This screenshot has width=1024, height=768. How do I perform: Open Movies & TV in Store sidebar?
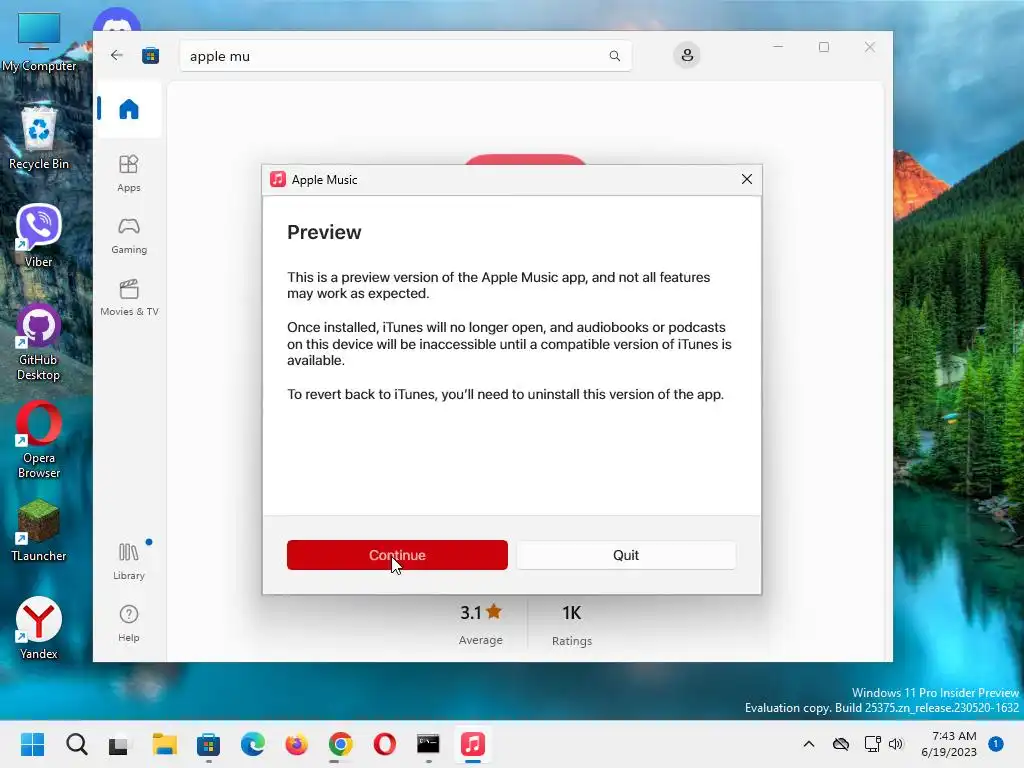coord(129,298)
